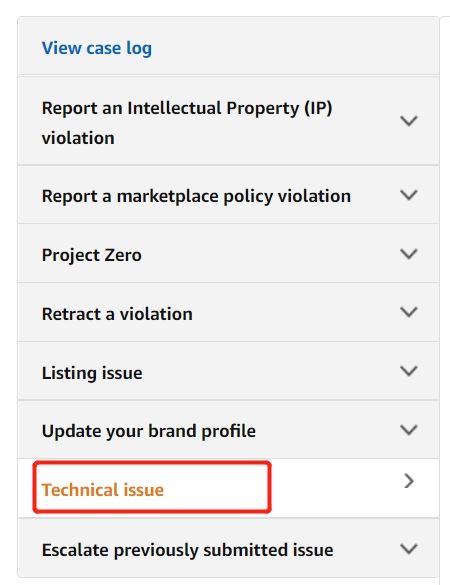
Task: Select the Listing issue label
Action: 92,373
